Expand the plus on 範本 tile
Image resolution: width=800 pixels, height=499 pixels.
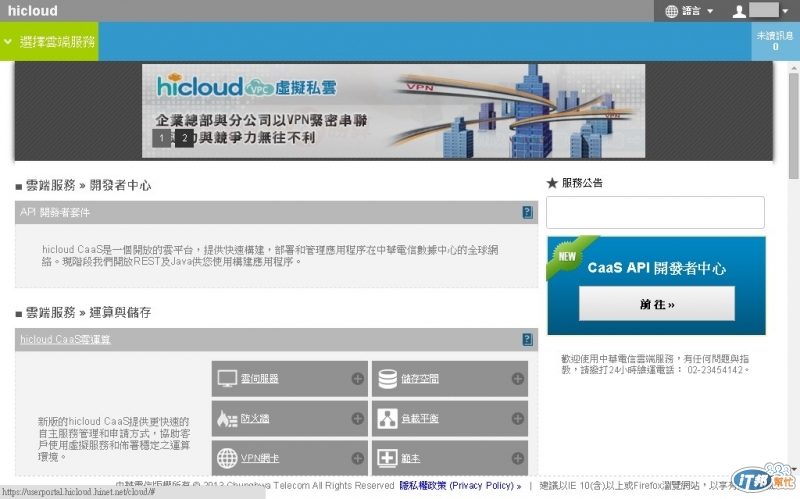click(x=518, y=458)
